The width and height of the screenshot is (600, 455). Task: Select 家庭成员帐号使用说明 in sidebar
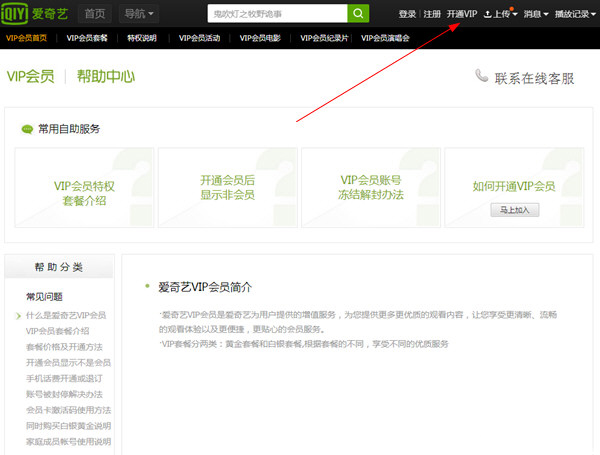(x=68, y=442)
